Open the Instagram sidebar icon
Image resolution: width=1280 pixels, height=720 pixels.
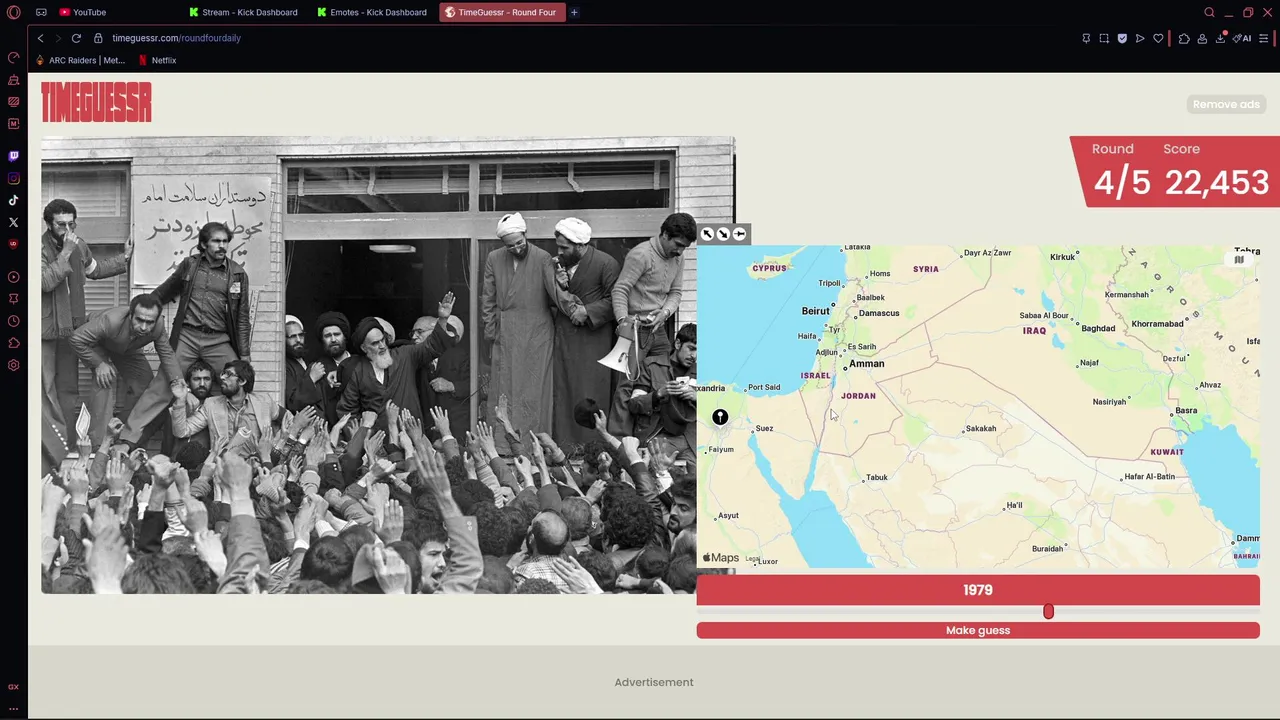pyautogui.click(x=13, y=178)
